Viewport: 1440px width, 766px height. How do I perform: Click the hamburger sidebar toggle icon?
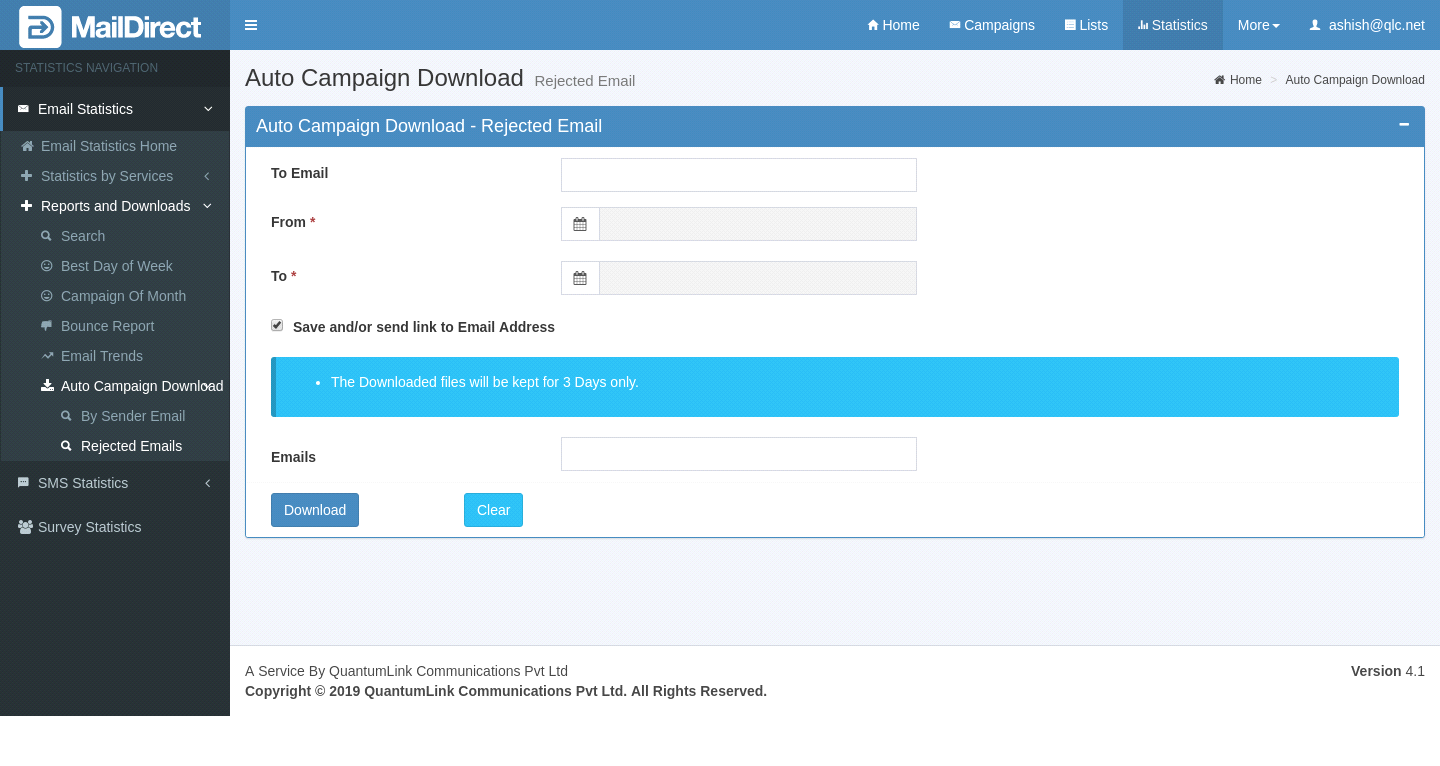tap(251, 25)
